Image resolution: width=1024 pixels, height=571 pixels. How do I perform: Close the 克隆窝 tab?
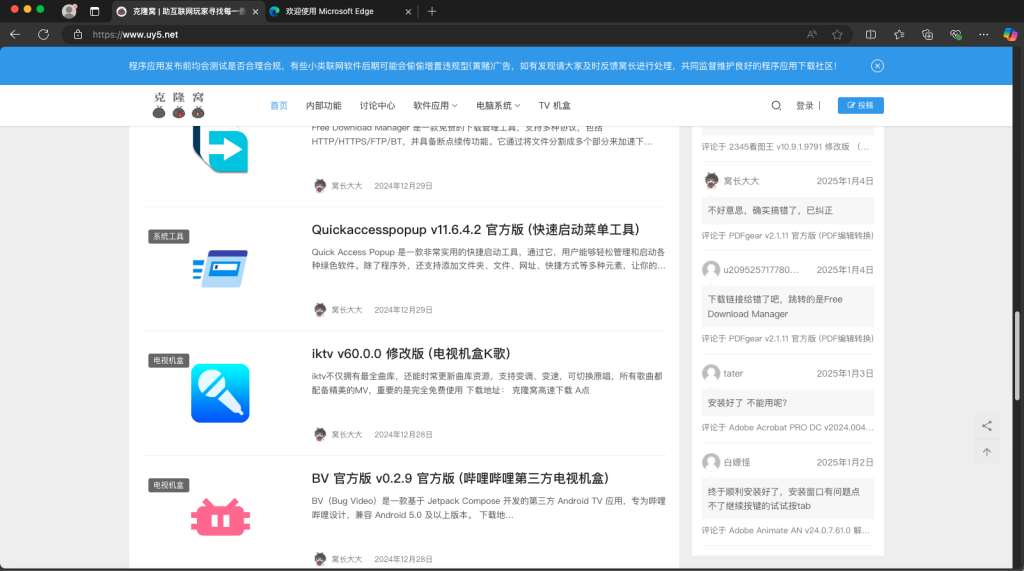tap(255, 11)
